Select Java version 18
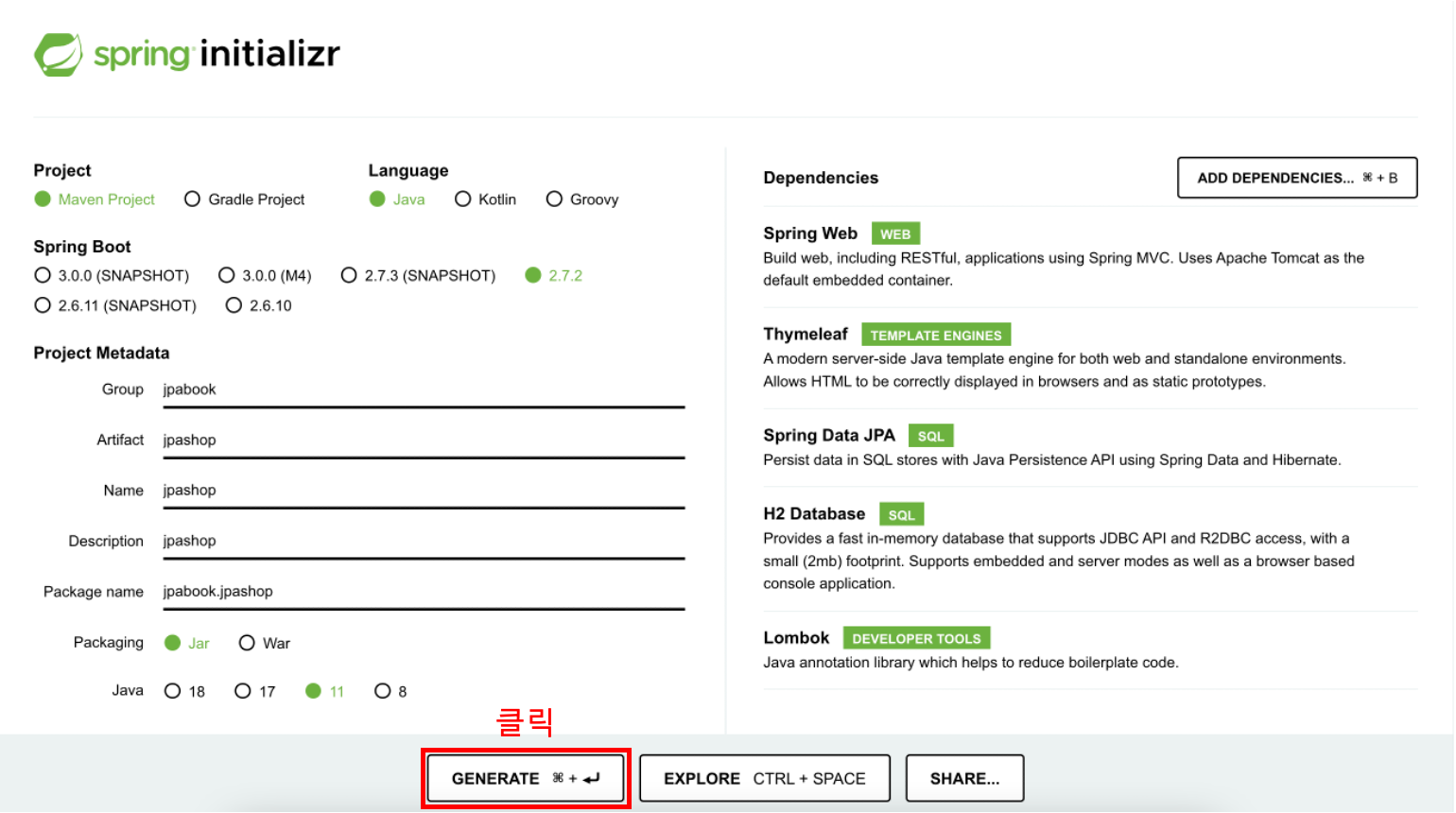Screen dimensions: 1456x813 [172, 691]
